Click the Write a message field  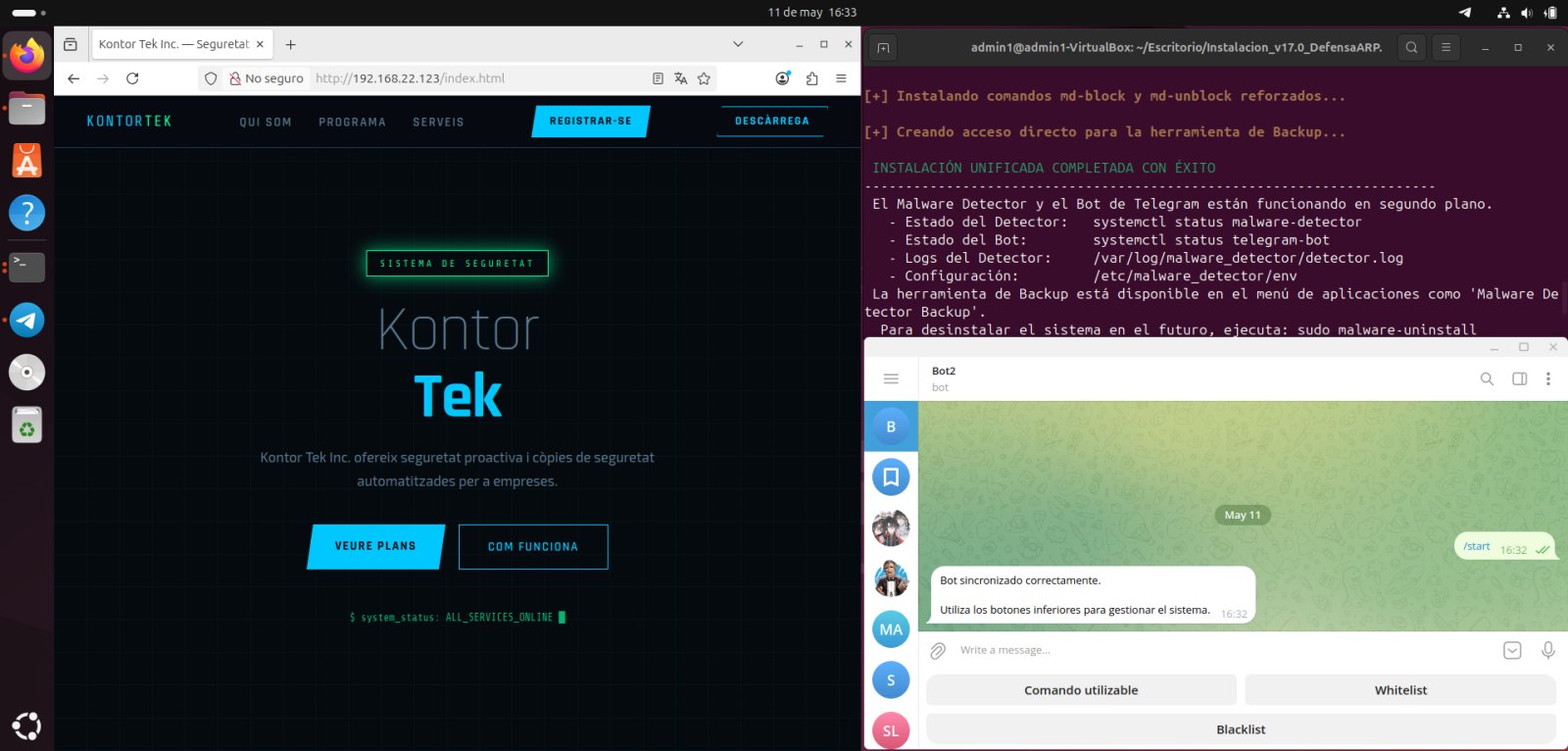tap(1225, 650)
